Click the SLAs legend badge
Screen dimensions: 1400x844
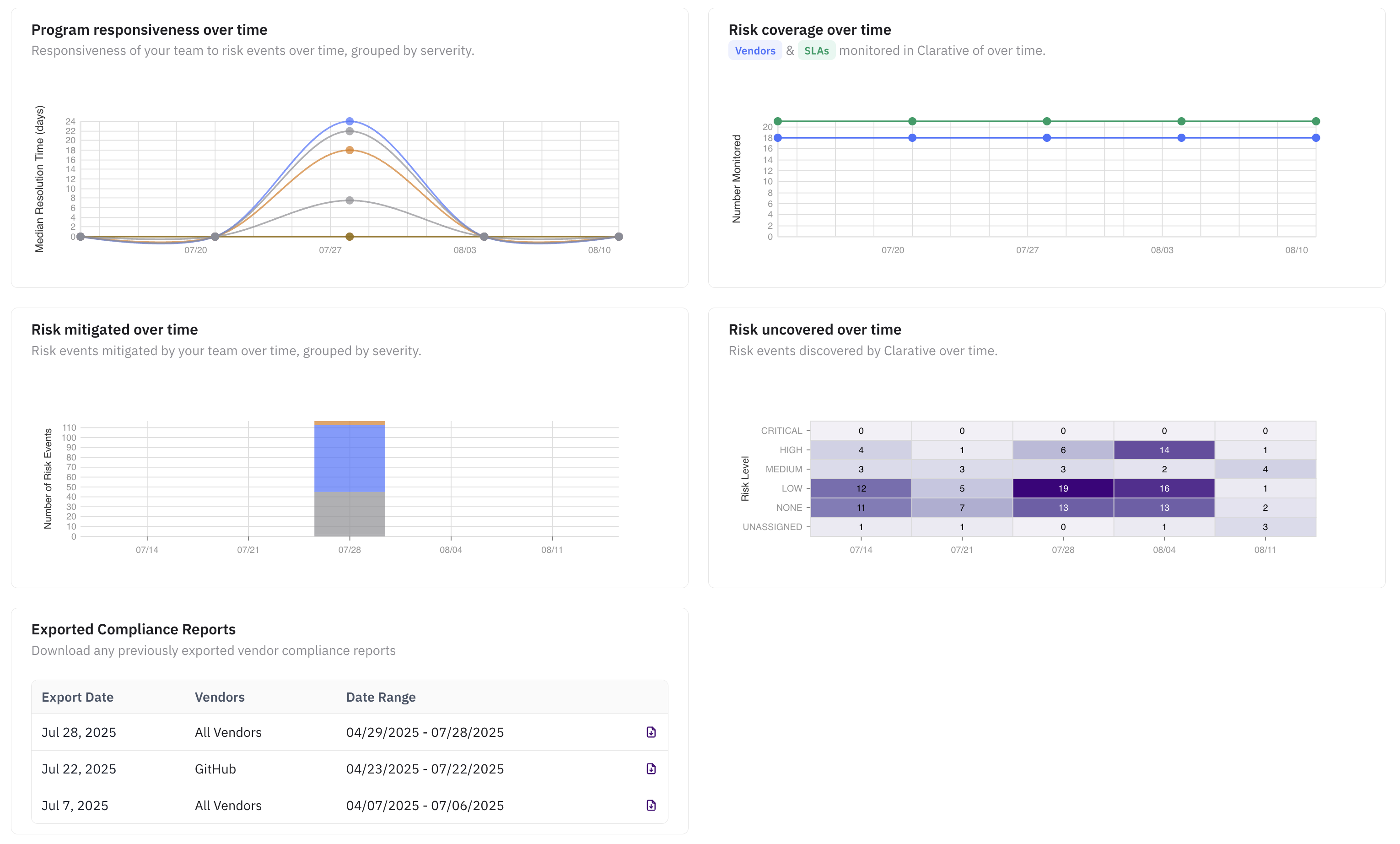(817, 51)
